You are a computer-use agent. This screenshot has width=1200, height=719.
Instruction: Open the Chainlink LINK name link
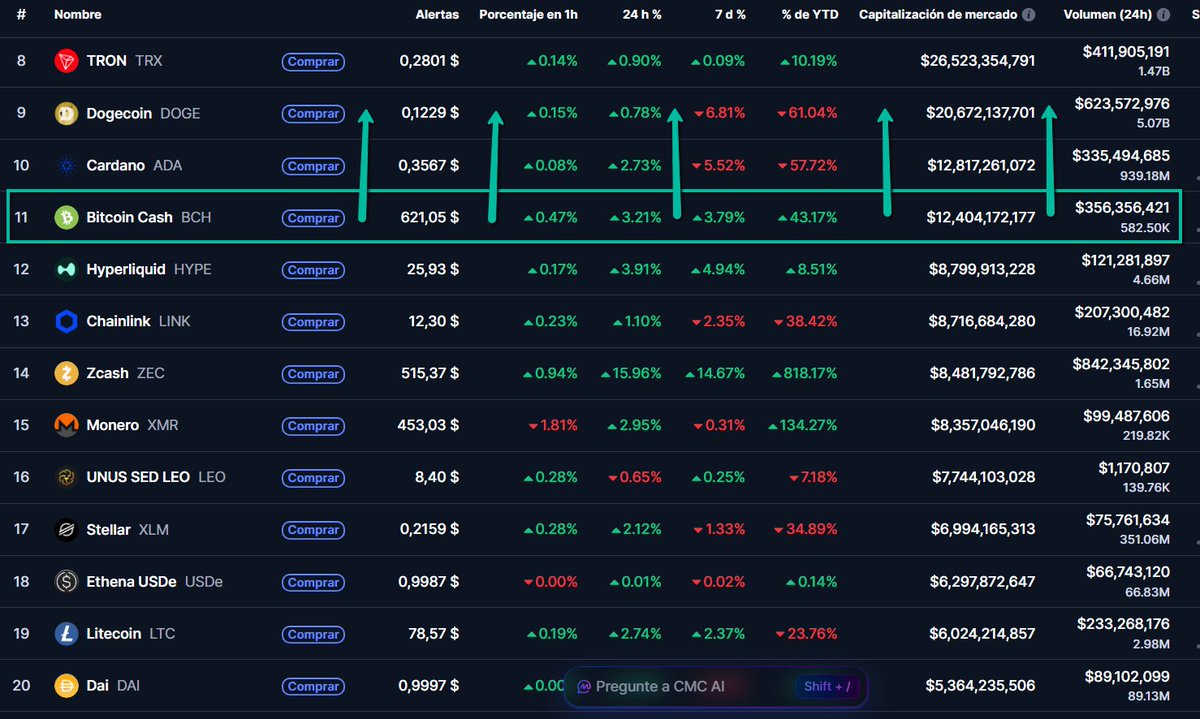138,321
